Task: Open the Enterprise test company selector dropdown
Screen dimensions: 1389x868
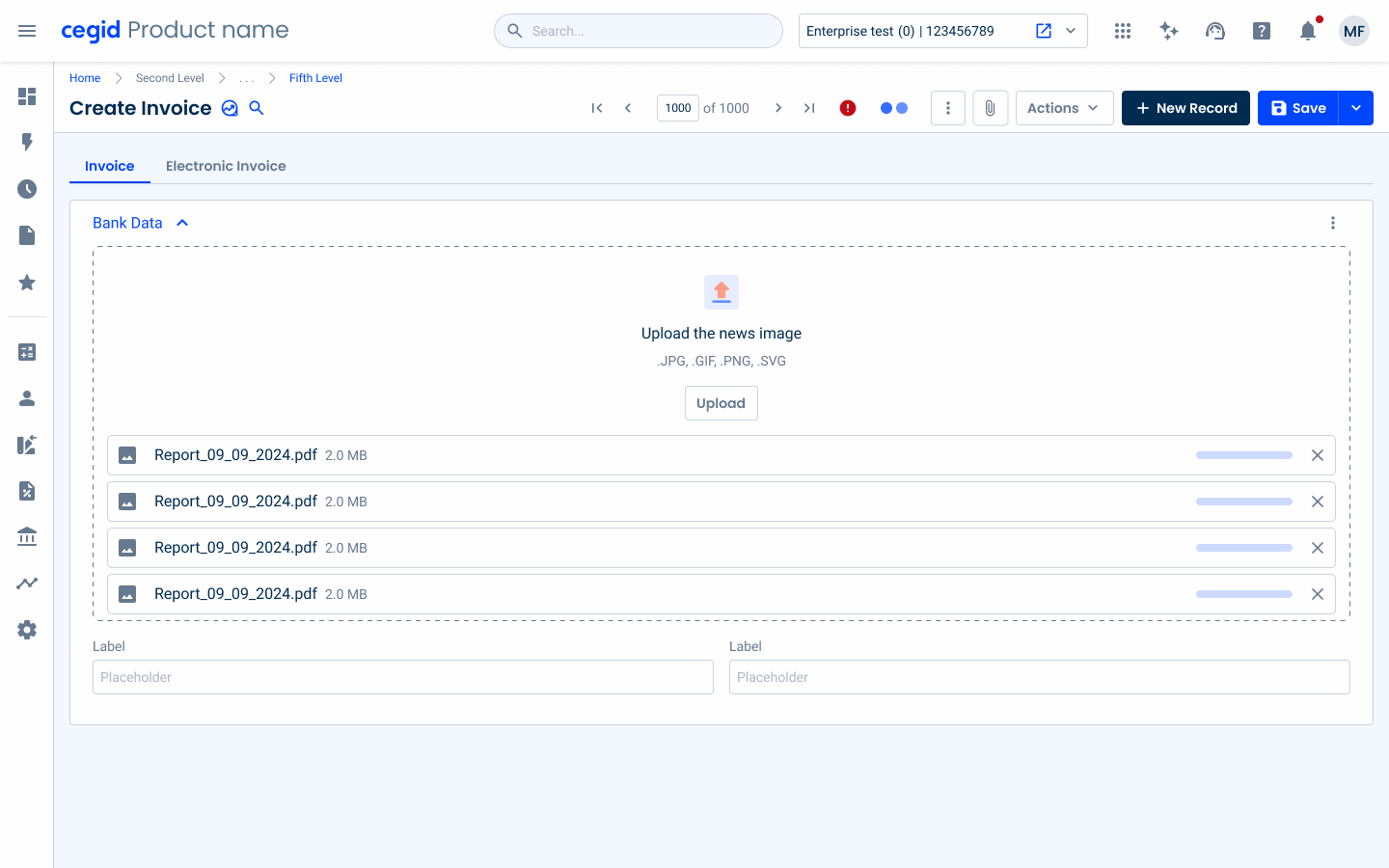Action: coord(1071,31)
